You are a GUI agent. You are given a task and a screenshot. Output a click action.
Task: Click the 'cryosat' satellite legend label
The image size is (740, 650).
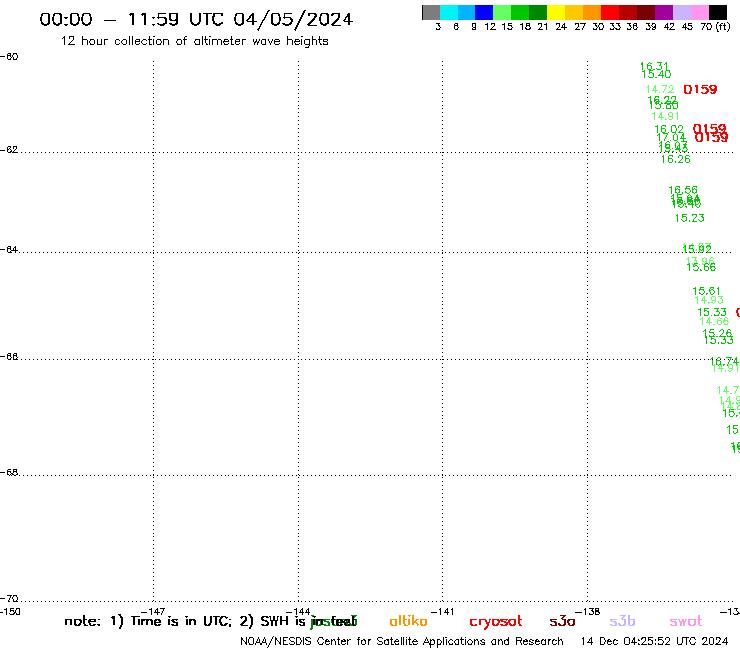click(x=496, y=622)
